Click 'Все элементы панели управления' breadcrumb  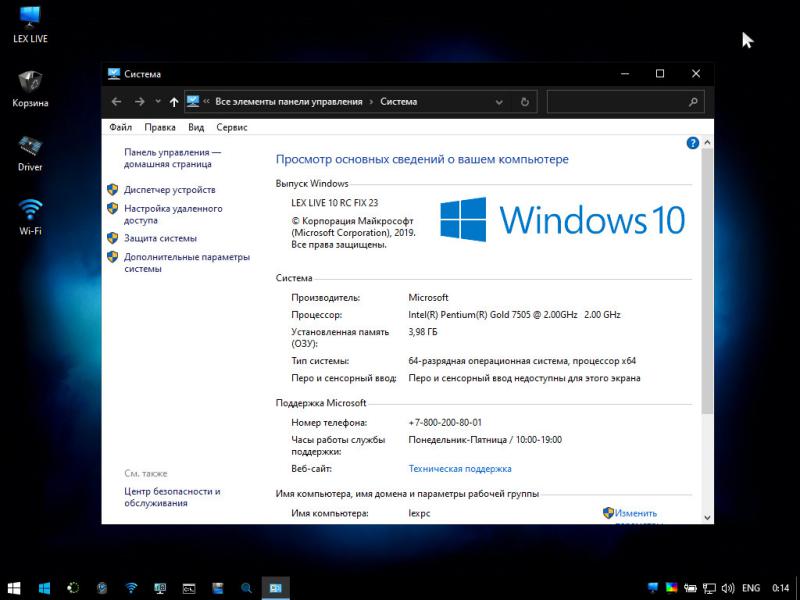(288, 102)
